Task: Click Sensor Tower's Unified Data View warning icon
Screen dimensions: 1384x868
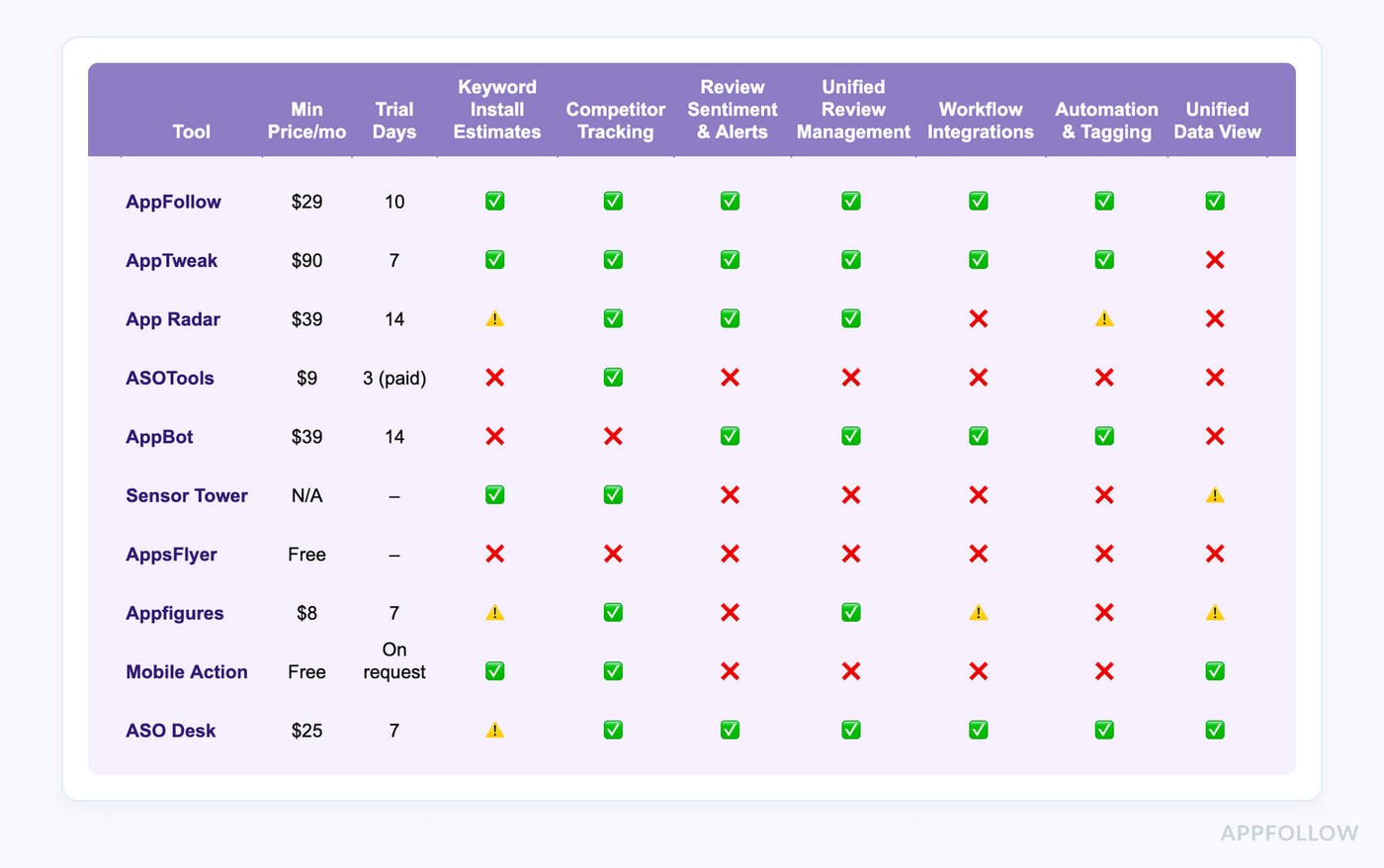Action: point(1215,495)
